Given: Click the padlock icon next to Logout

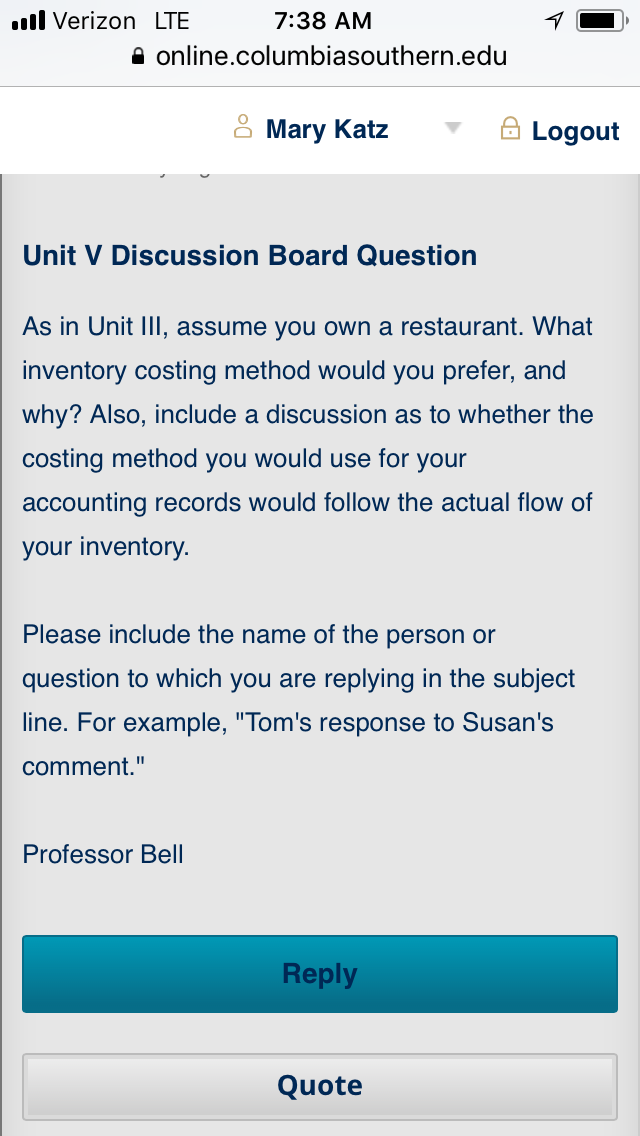Looking at the screenshot, I should [510, 129].
